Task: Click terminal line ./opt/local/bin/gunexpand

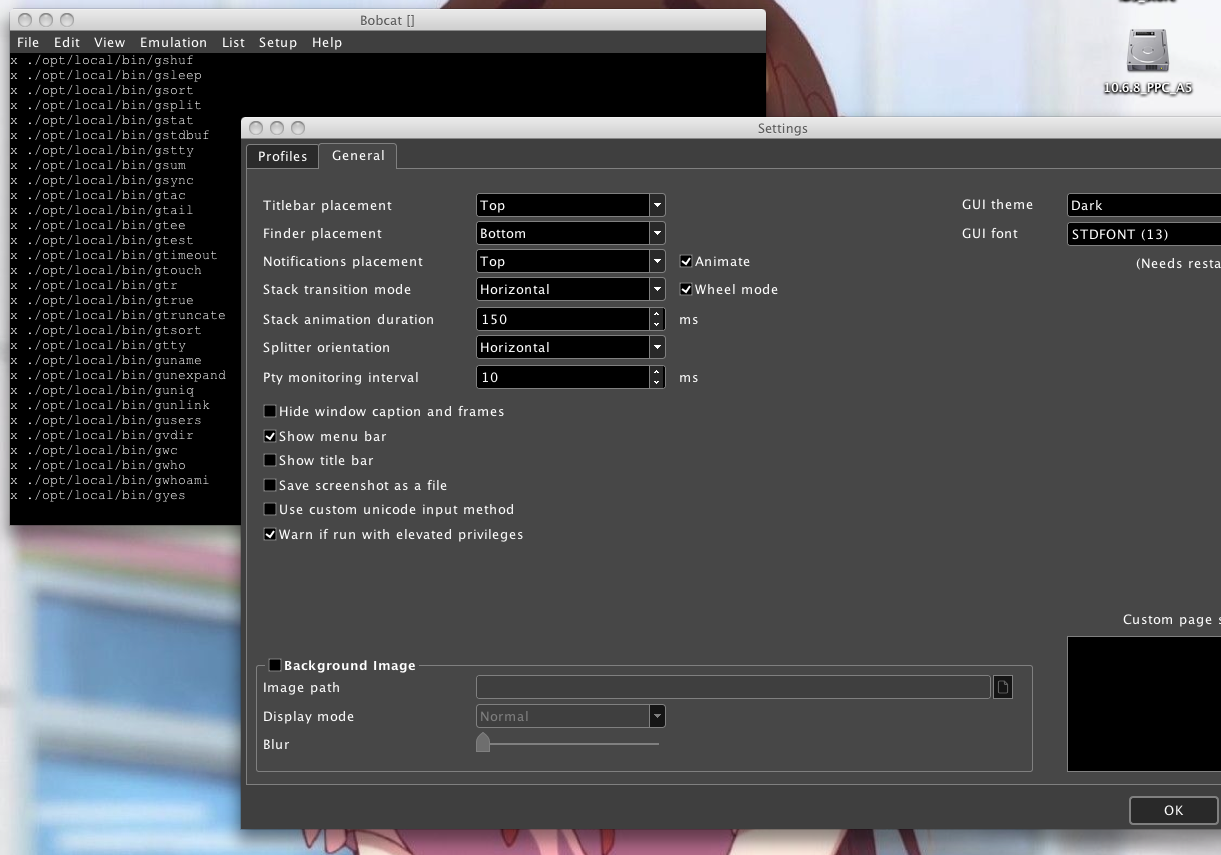Action: (x=118, y=375)
